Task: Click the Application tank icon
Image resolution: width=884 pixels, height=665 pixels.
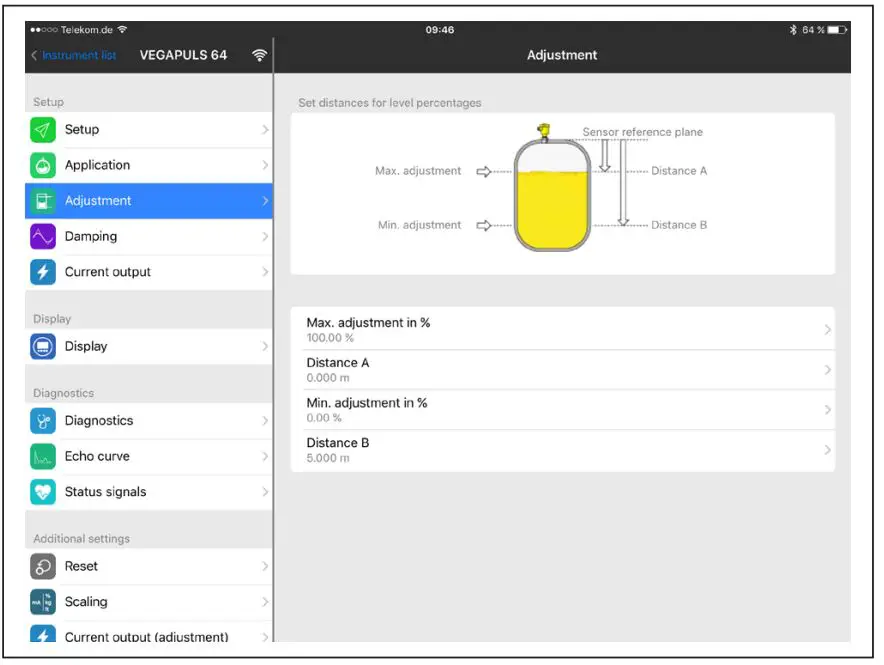Action: pyautogui.click(x=43, y=165)
